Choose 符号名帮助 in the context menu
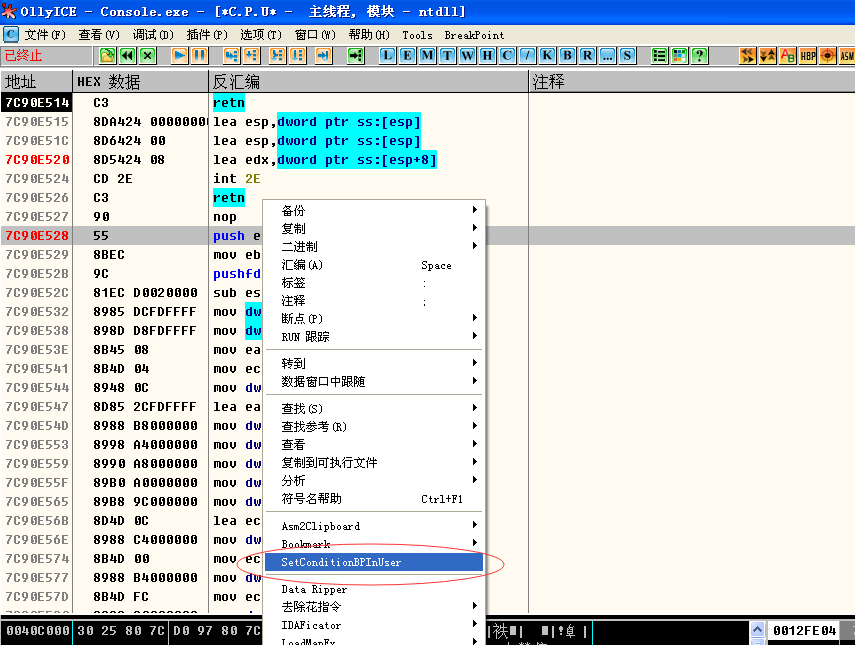Screen dimensions: 855x645 [374, 498]
